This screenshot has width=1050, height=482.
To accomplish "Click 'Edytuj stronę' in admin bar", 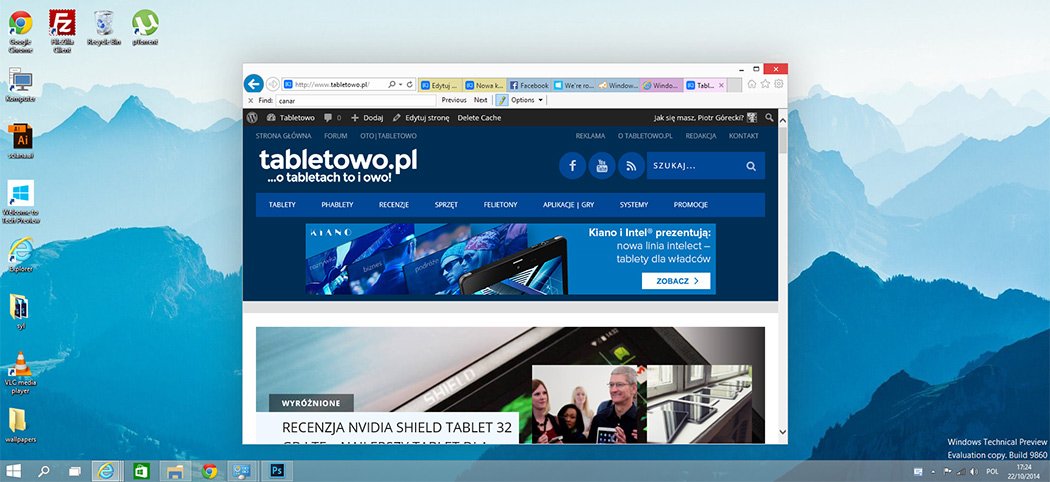I will click(x=421, y=118).
